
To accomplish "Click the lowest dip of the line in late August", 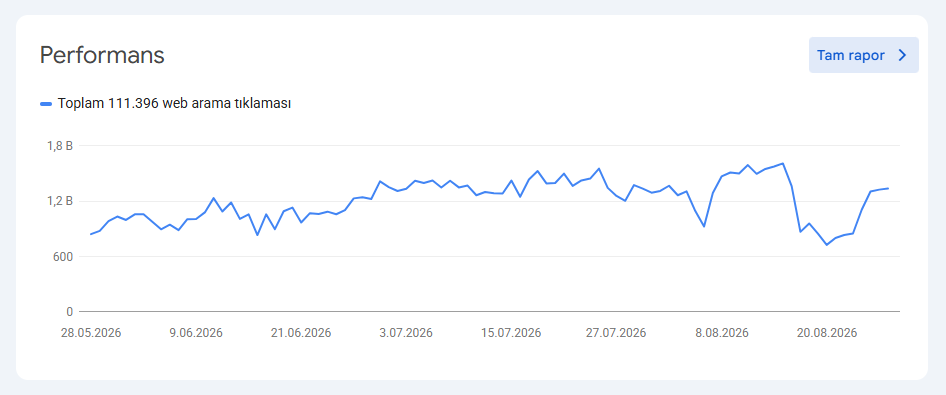I will pyautogui.click(x=827, y=245).
